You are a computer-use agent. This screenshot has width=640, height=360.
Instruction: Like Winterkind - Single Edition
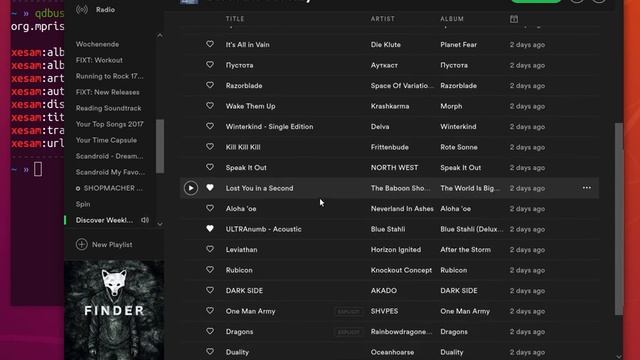click(x=210, y=126)
